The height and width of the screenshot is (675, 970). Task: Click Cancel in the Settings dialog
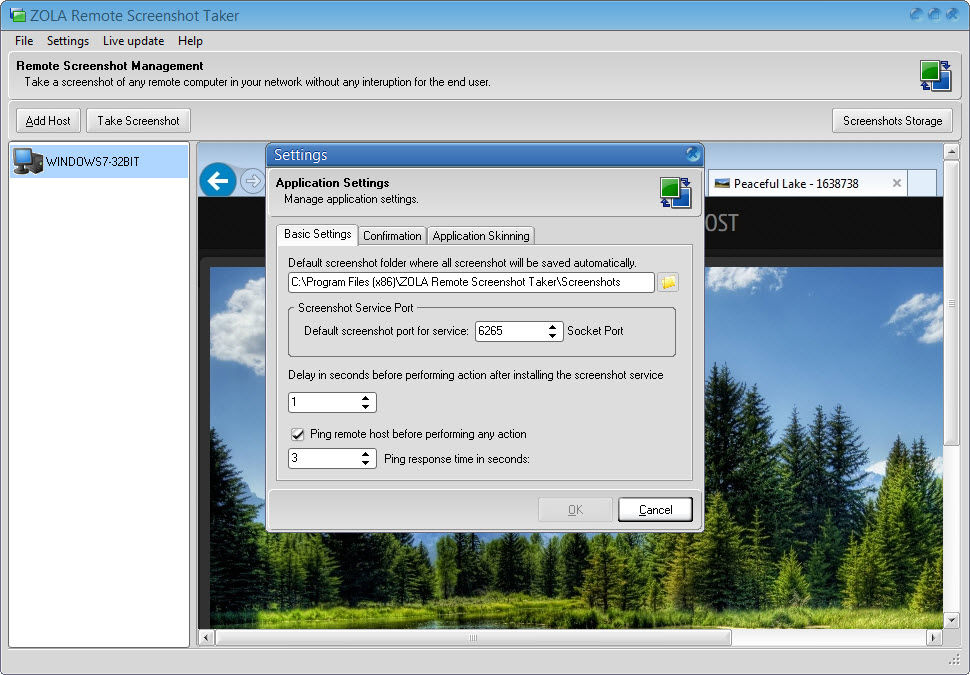[x=655, y=510]
